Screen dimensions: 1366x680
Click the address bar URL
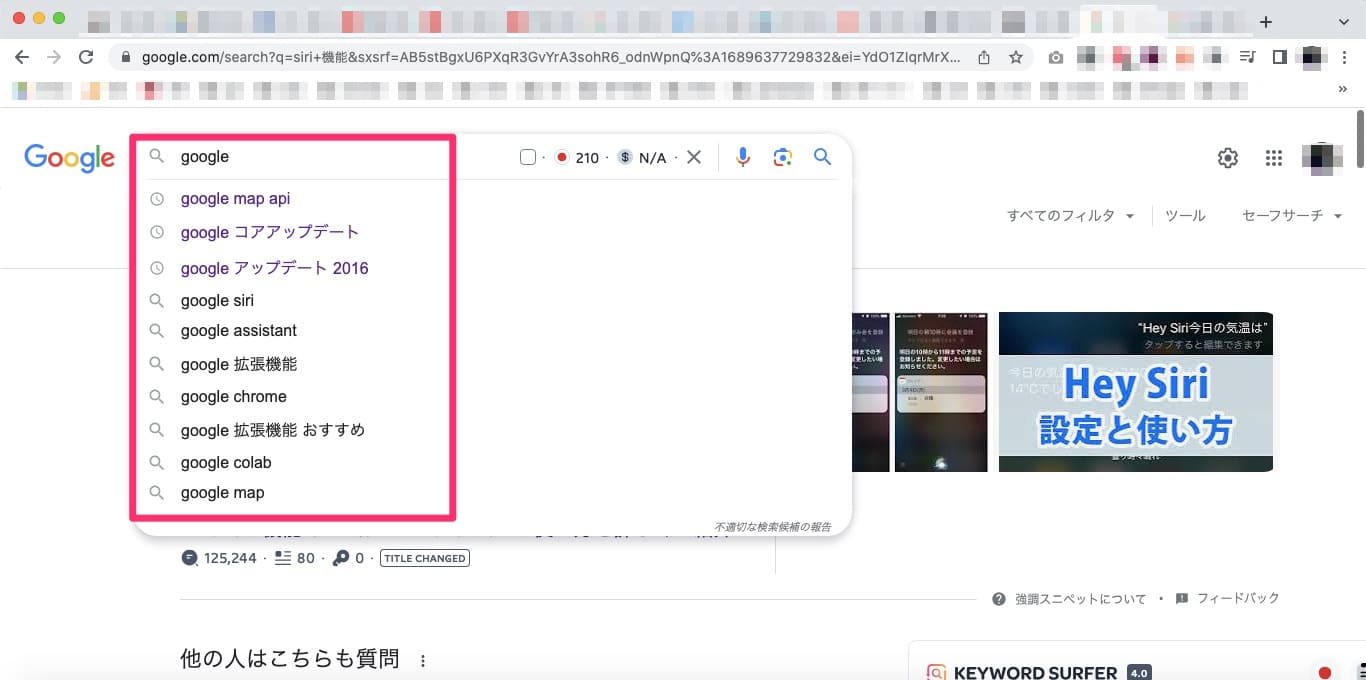click(x=551, y=57)
